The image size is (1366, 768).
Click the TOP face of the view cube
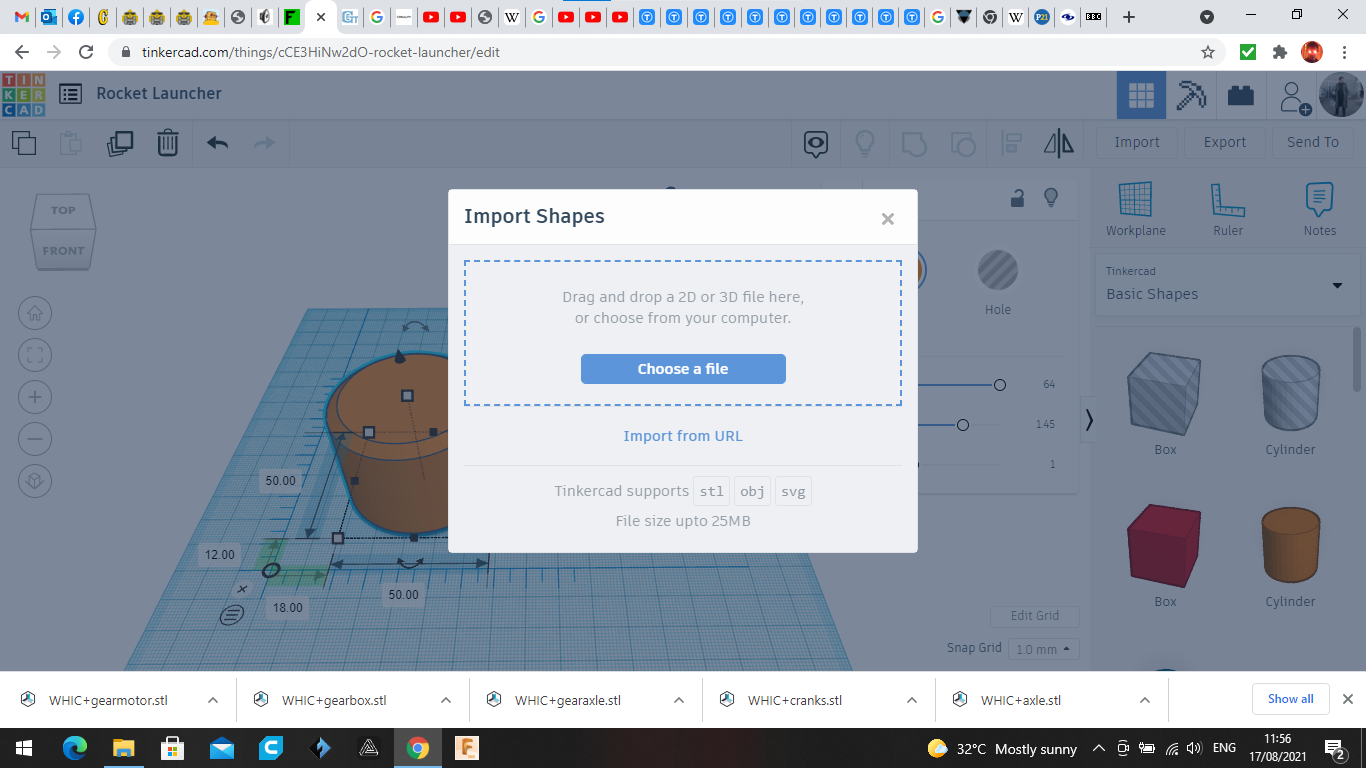pos(63,210)
